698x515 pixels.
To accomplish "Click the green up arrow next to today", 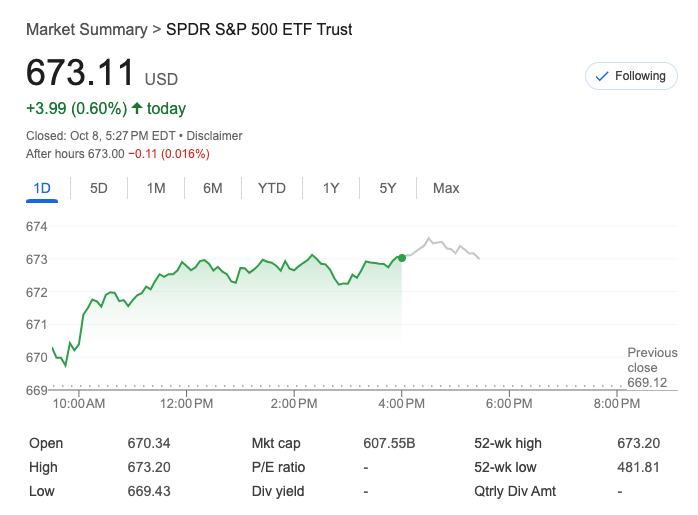I will (x=137, y=108).
